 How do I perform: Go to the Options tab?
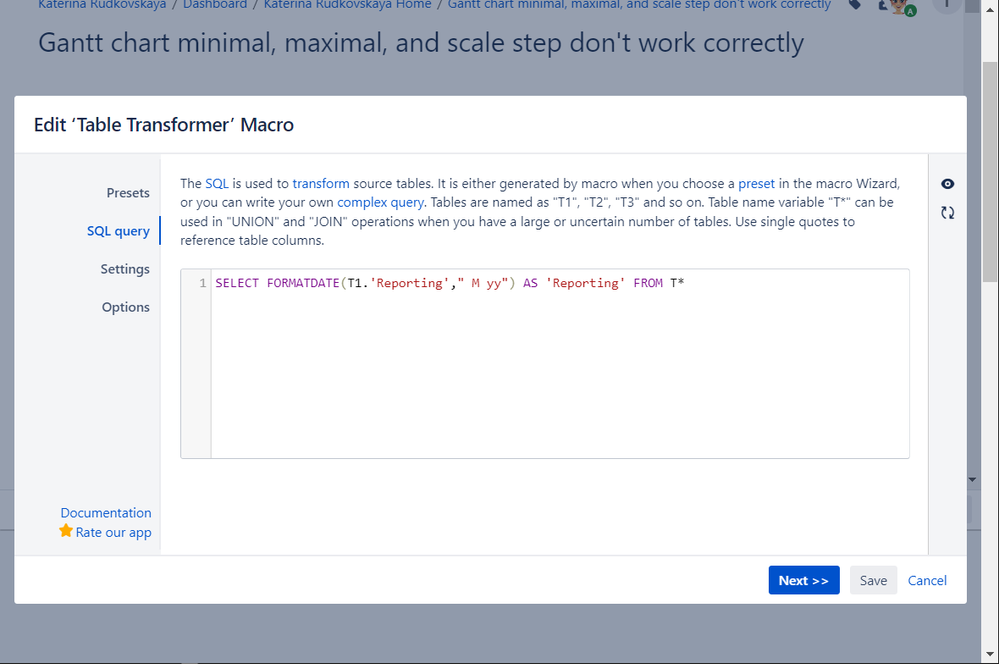coord(126,307)
